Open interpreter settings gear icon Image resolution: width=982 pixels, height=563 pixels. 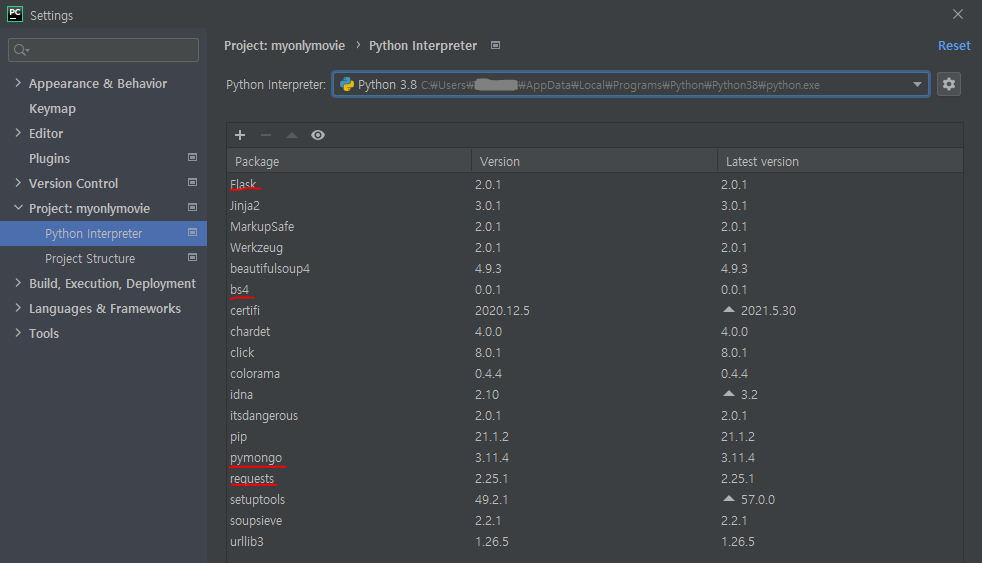949,84
